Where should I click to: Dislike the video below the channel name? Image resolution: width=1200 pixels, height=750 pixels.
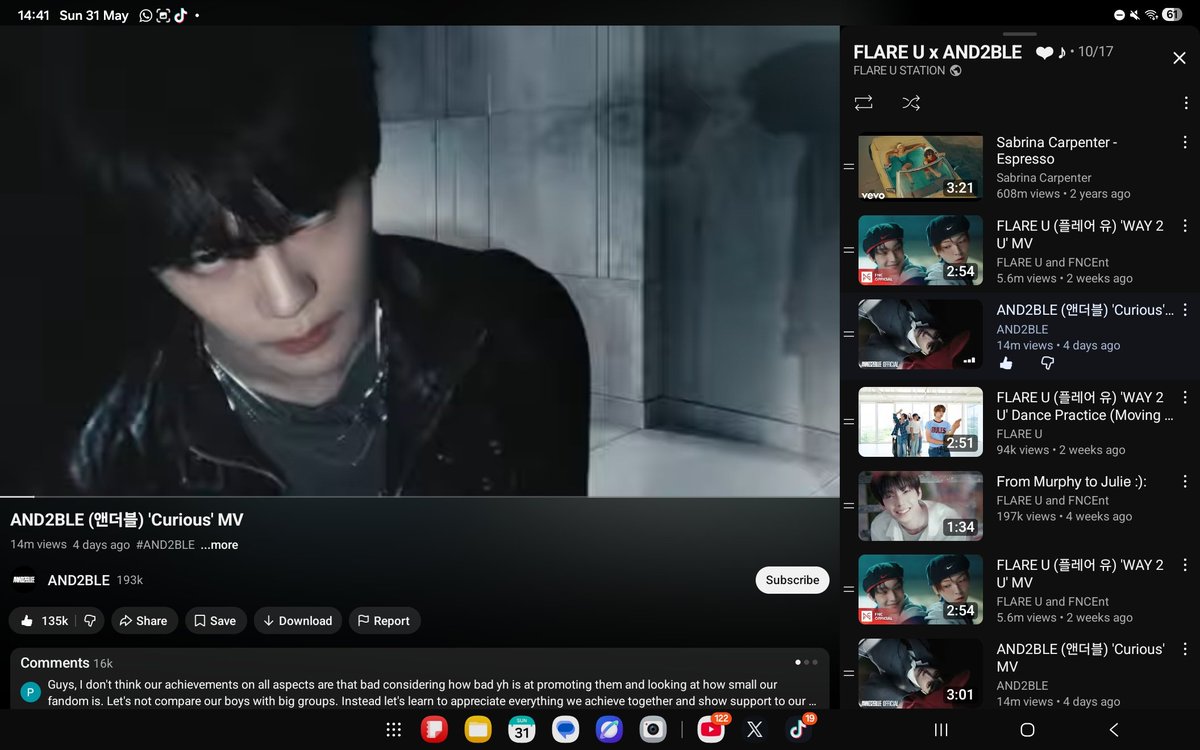point(90,621)
